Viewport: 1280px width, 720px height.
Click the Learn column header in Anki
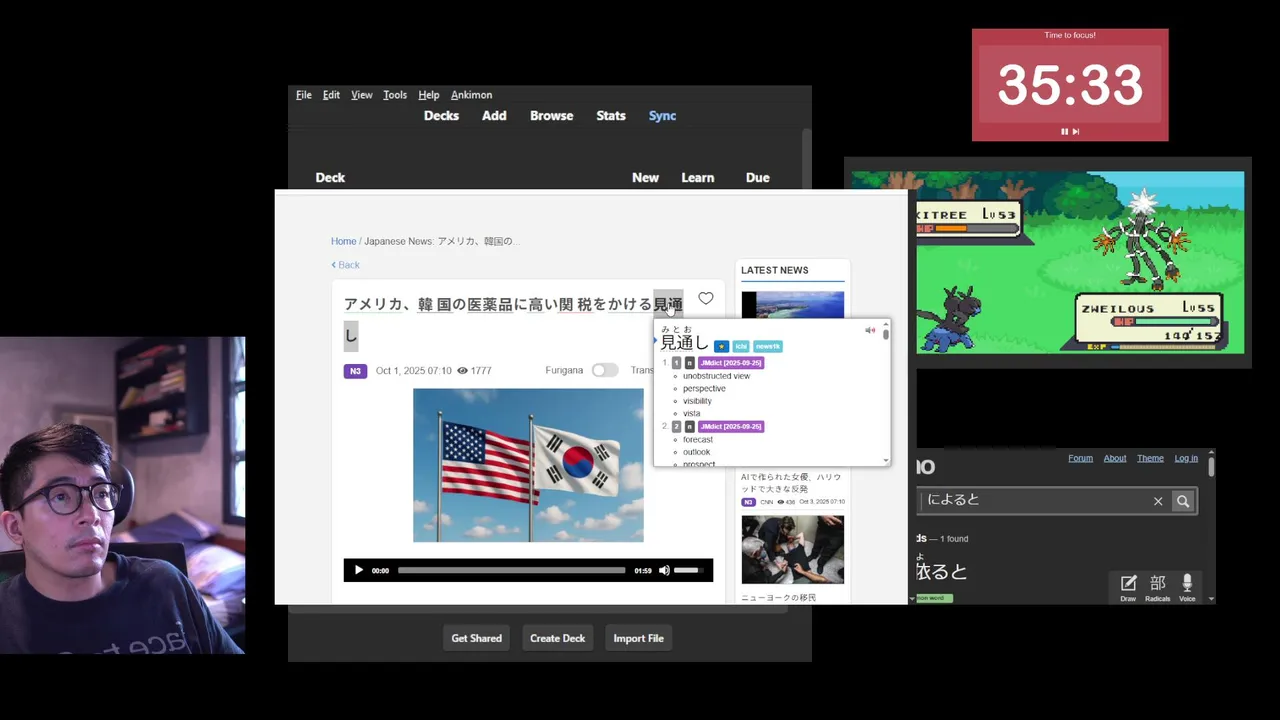pyautogui.click(x=698, y=178)
